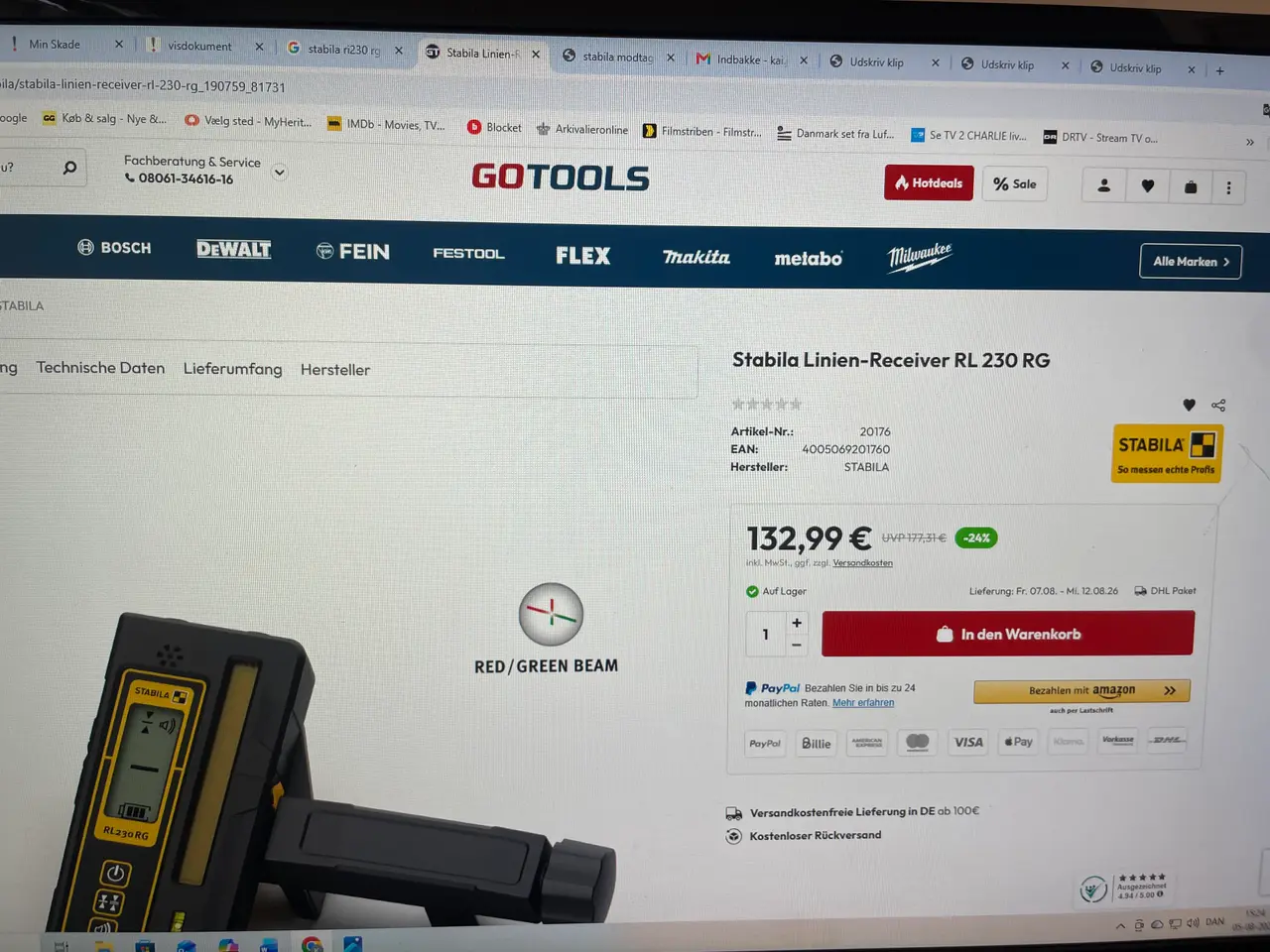Image resolution: width=1270 pixels, height=952 pixels.
Task: Click the PayPal payment method badge
Action: click(765, 744)
